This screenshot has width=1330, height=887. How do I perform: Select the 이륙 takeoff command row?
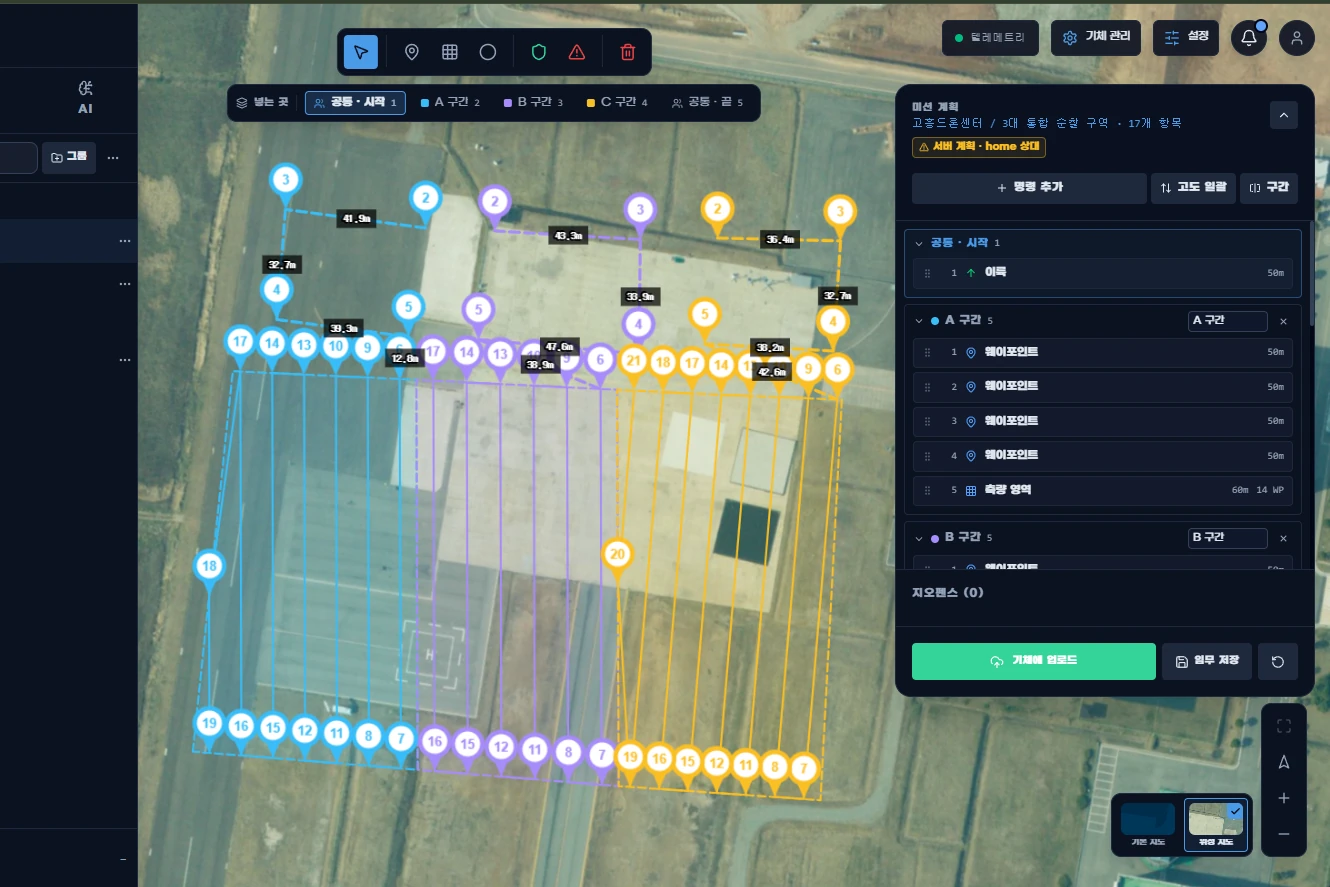point(1103,273)
